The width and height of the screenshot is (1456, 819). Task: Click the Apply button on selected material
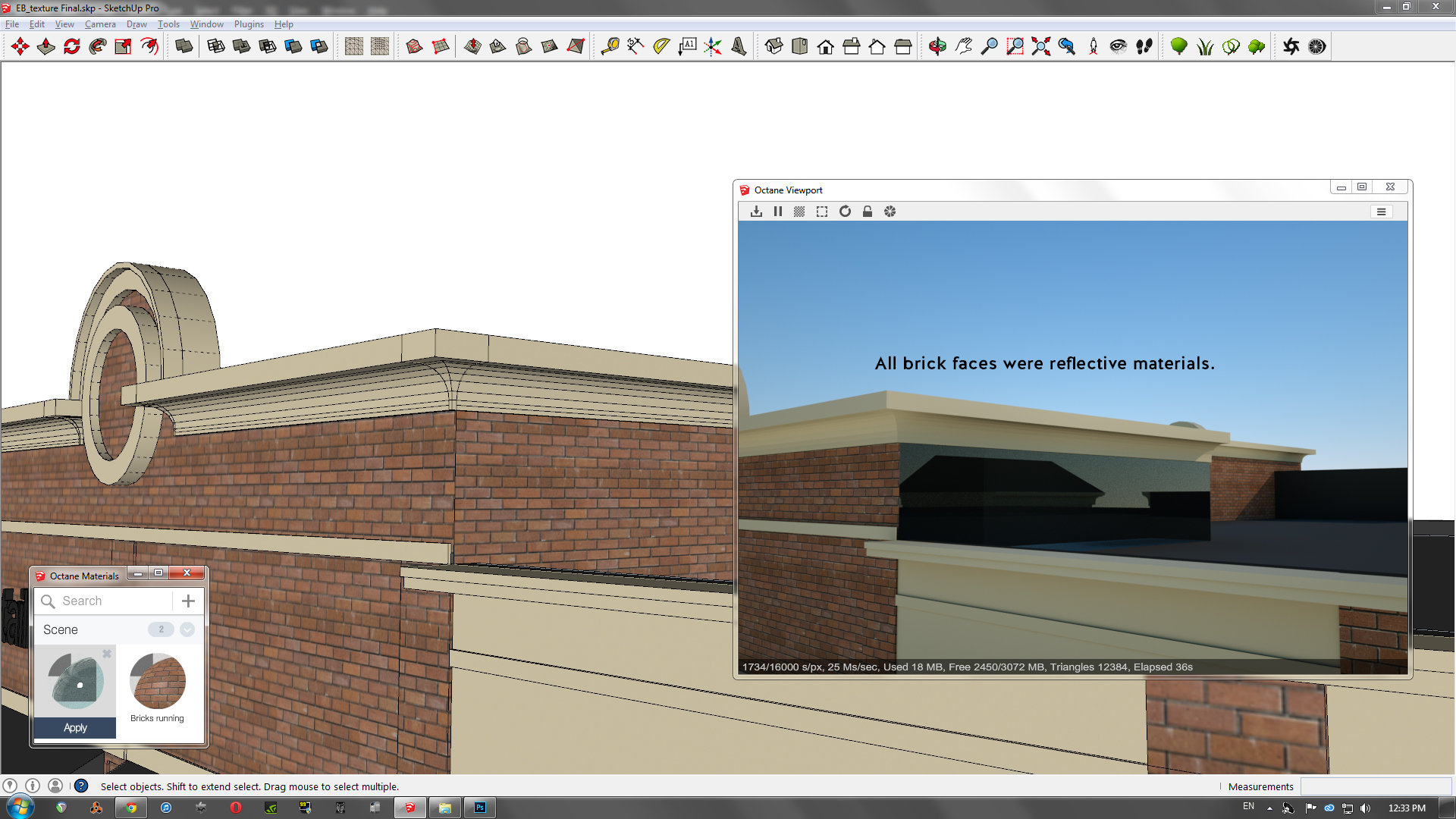point(75,728)
